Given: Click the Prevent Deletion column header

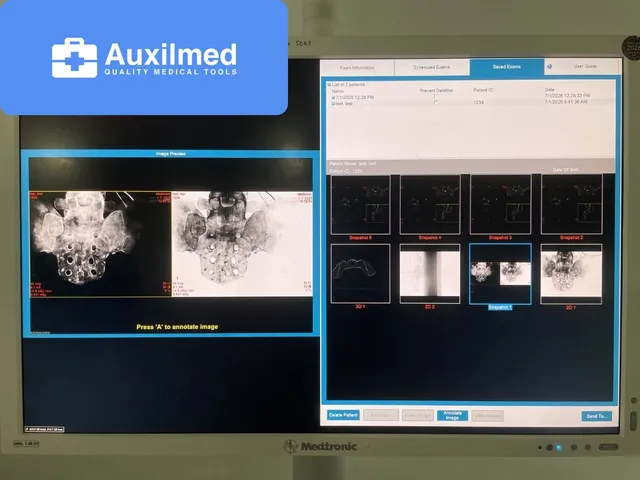Looking at the screenshot, I should point(436,90).
